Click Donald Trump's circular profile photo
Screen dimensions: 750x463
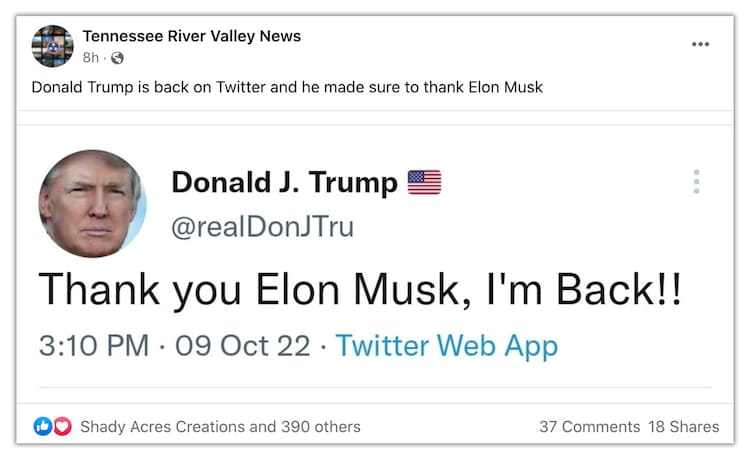92,204
